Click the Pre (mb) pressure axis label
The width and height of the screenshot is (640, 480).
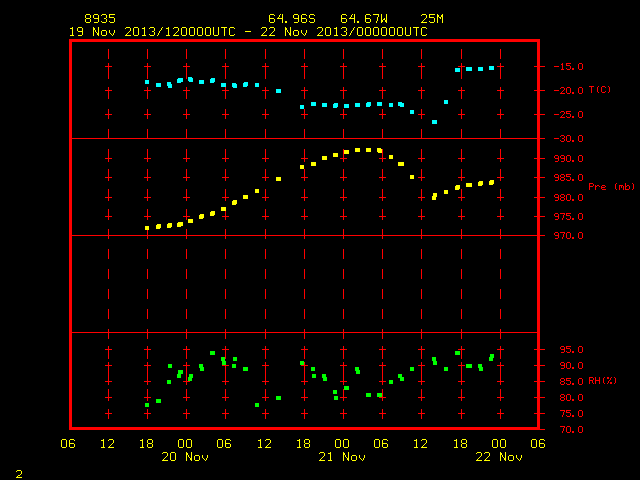611,187
